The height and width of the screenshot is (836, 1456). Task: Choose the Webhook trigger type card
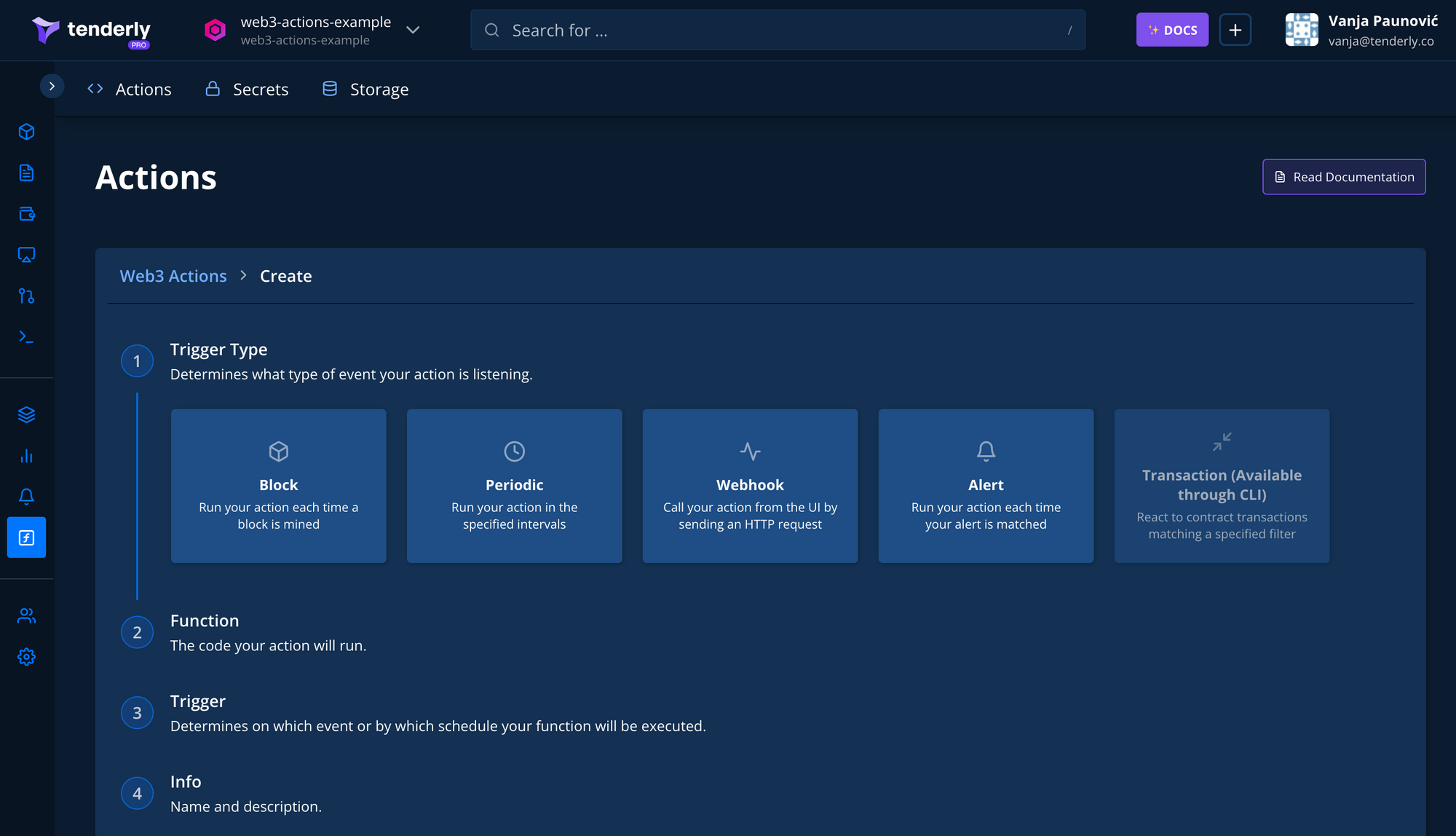coord(750,486)
